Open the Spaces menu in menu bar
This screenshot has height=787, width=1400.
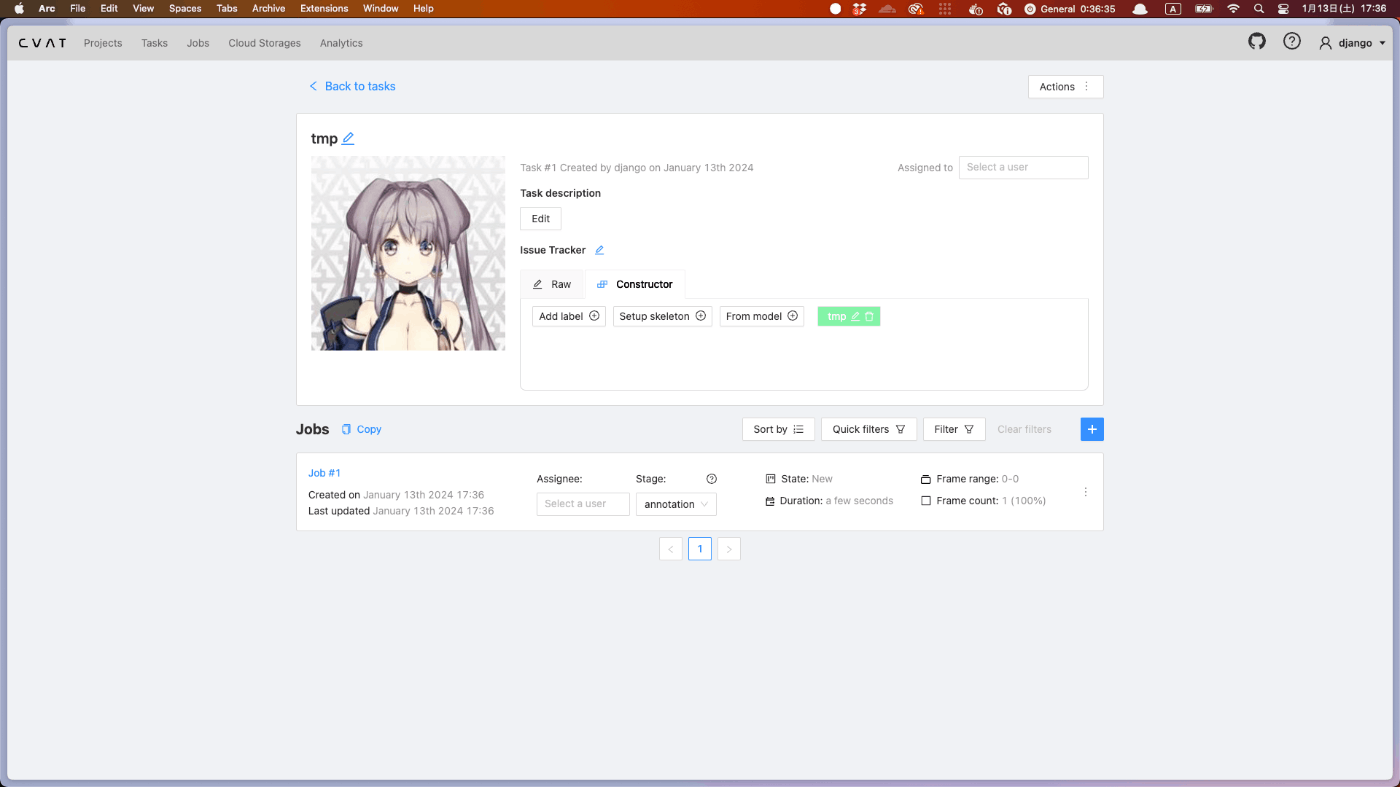click(185, 8)
